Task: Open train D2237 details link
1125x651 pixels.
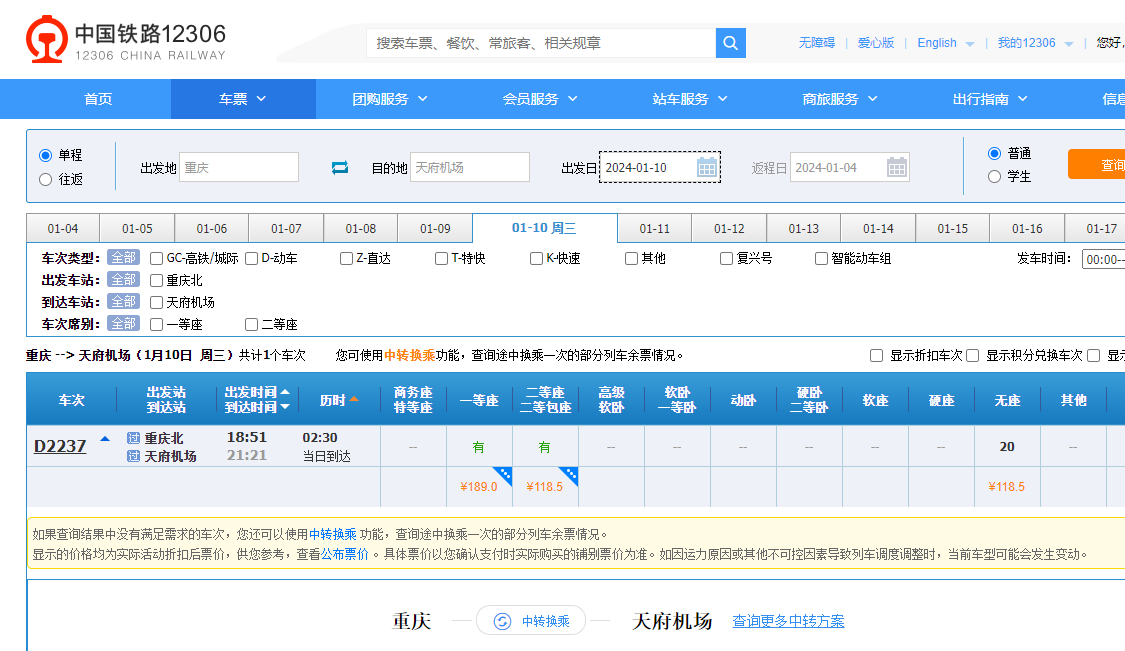Action: [60, 446]
